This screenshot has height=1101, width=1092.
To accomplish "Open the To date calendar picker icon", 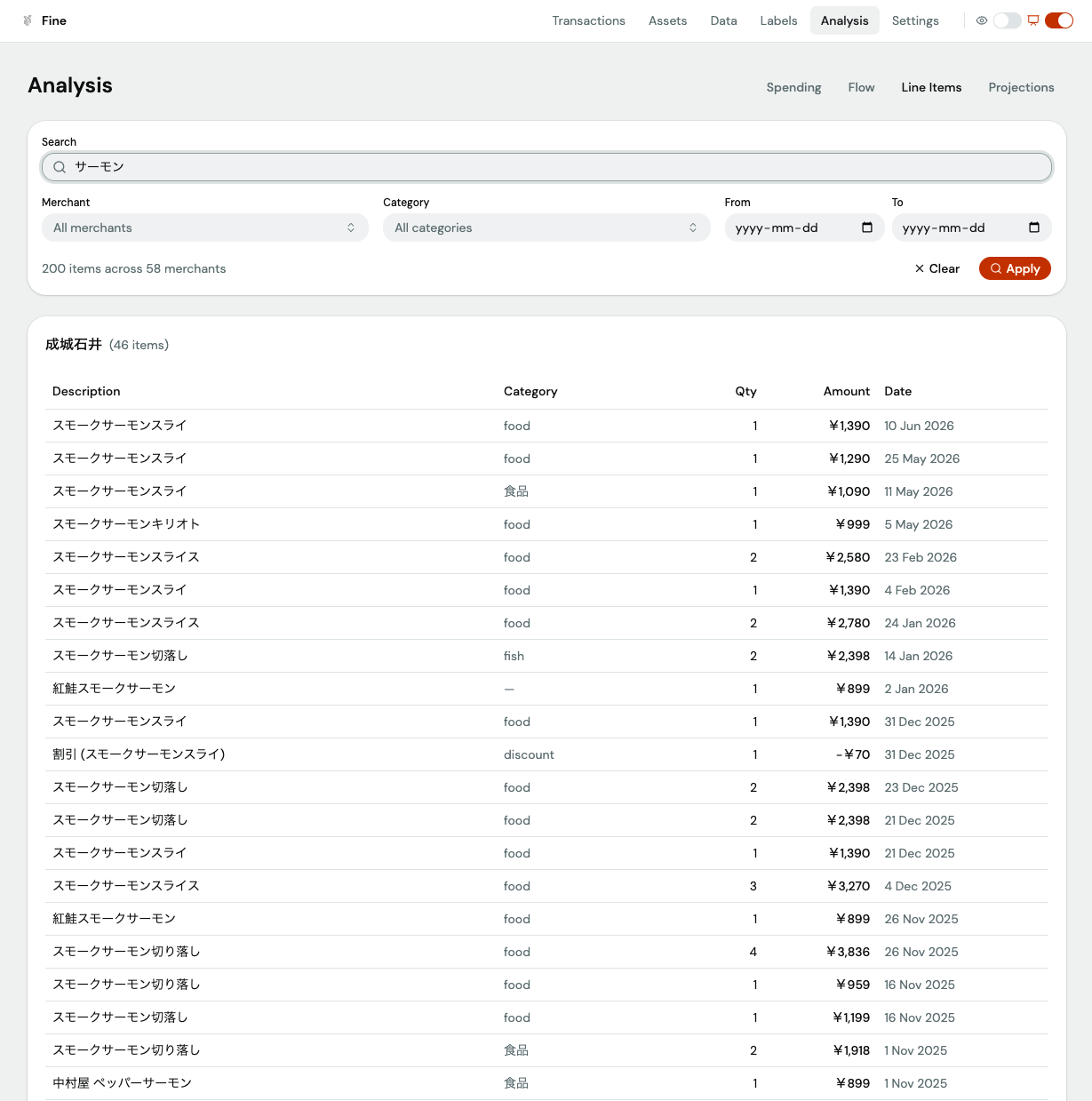I will 1034,227.
